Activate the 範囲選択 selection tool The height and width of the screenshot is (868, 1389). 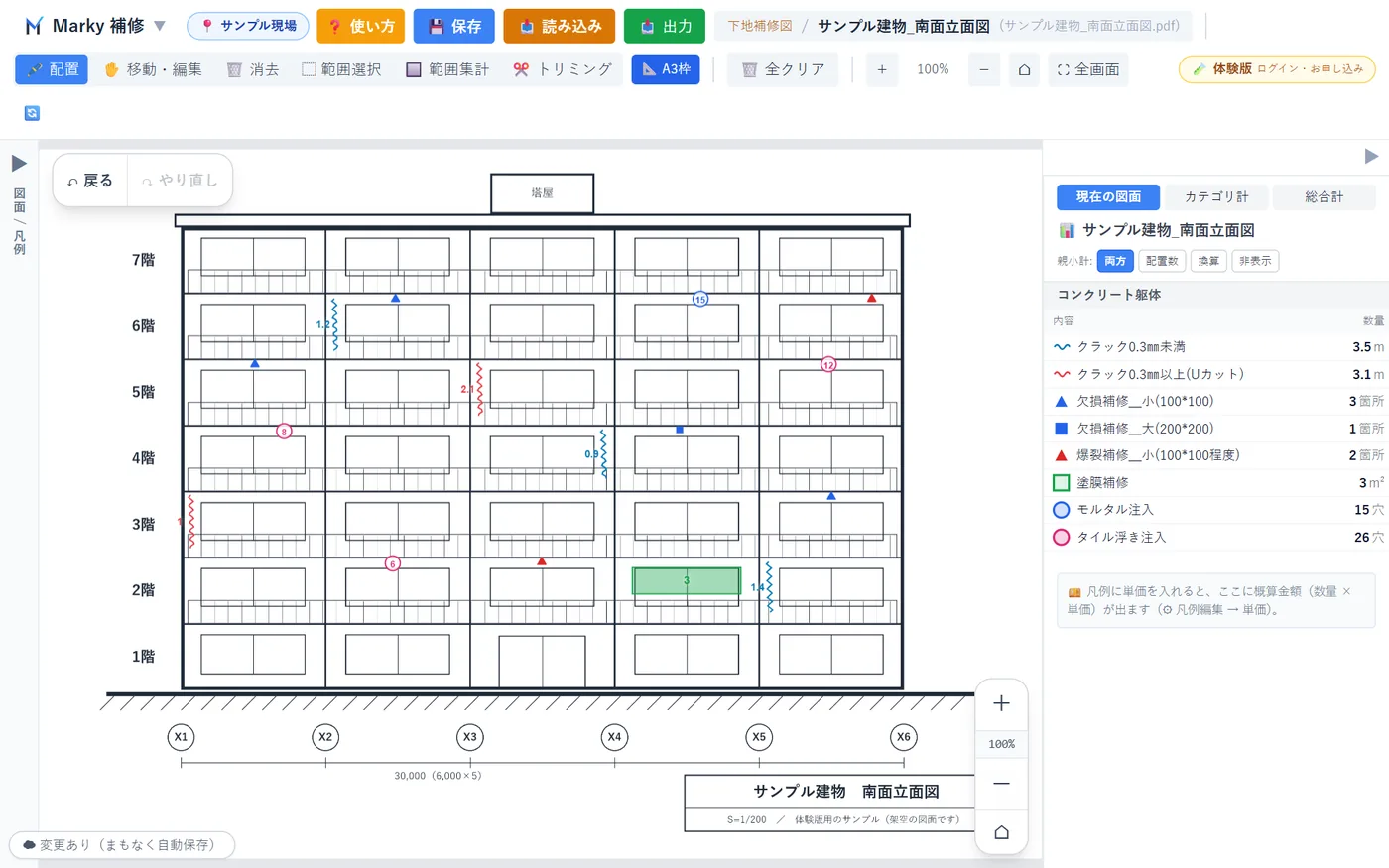[341, 69]
